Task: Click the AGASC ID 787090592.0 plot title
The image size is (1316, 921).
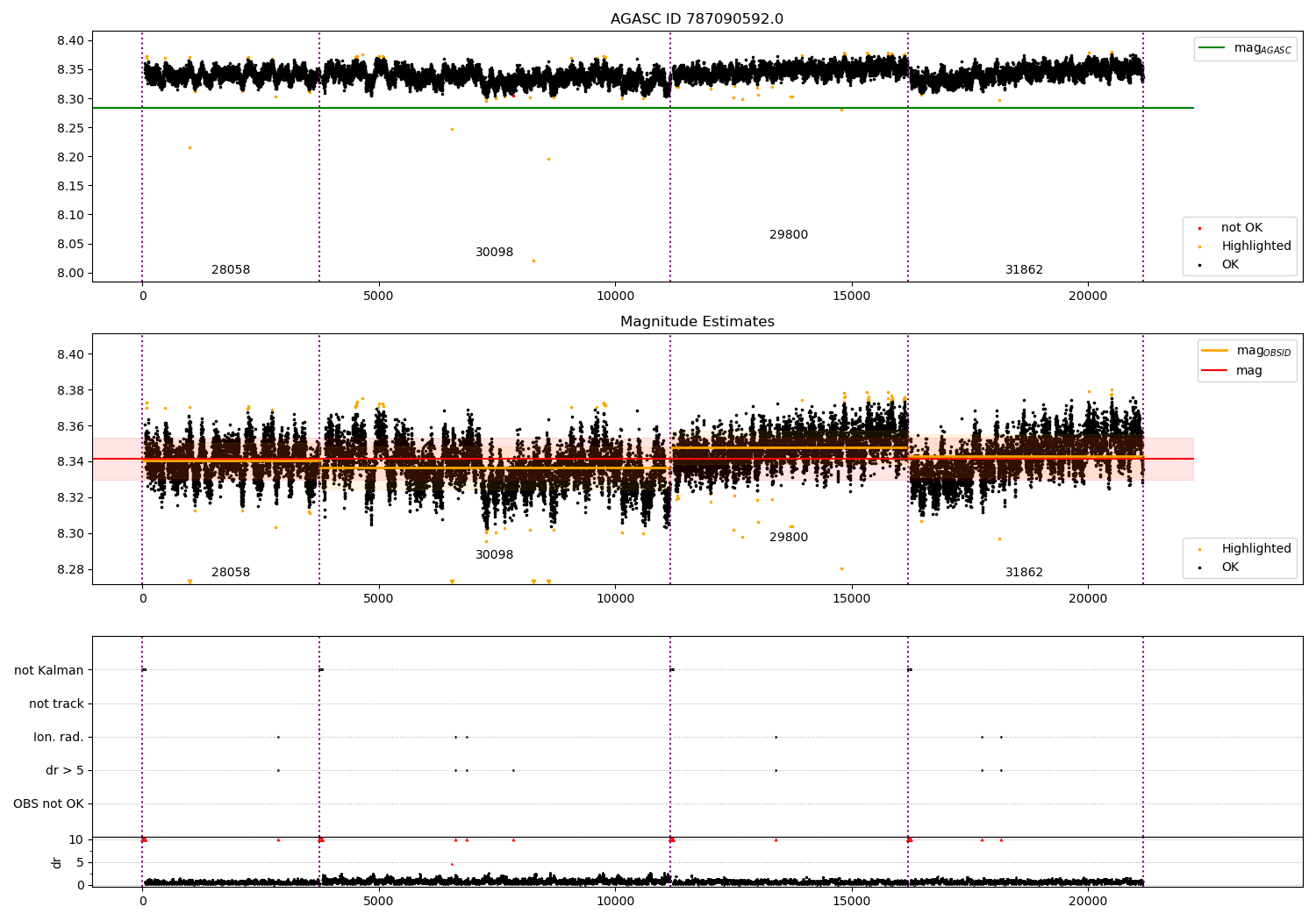Action: pos(697,19)
